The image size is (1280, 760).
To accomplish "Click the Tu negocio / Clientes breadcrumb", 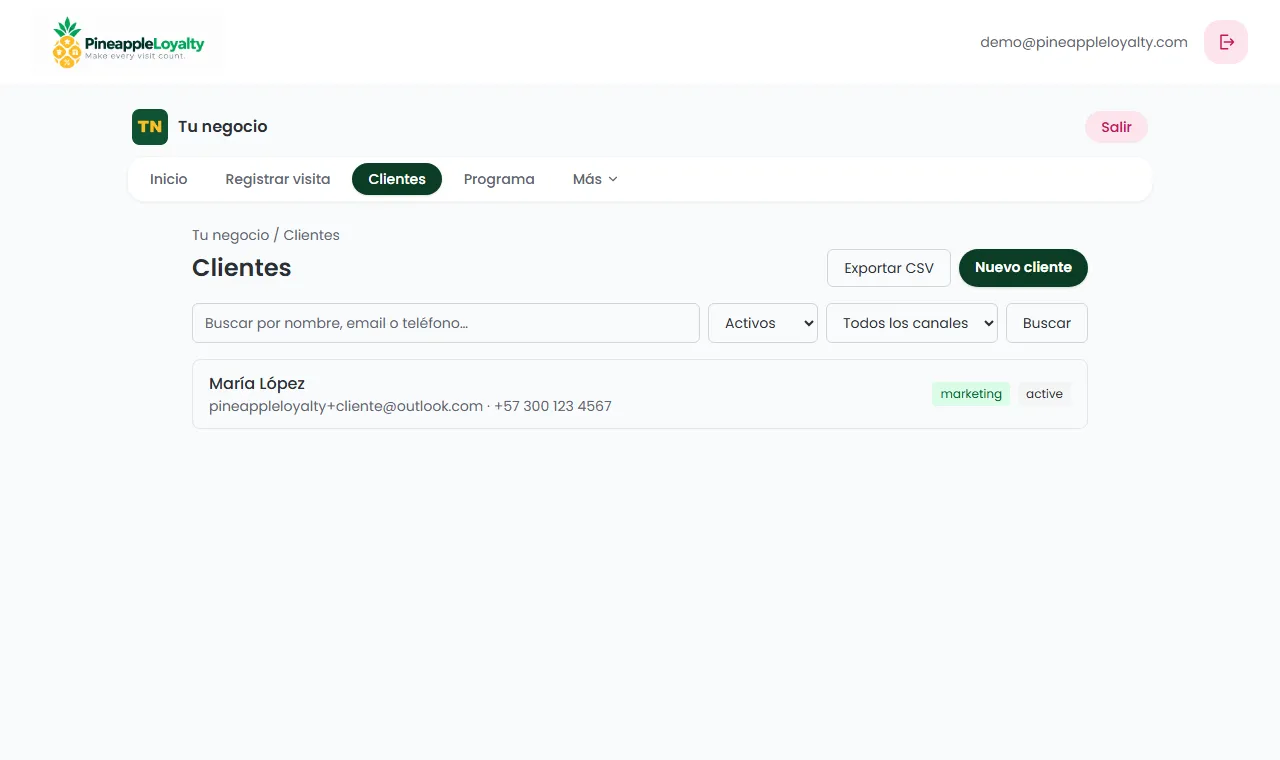I will tap(266, 235).
